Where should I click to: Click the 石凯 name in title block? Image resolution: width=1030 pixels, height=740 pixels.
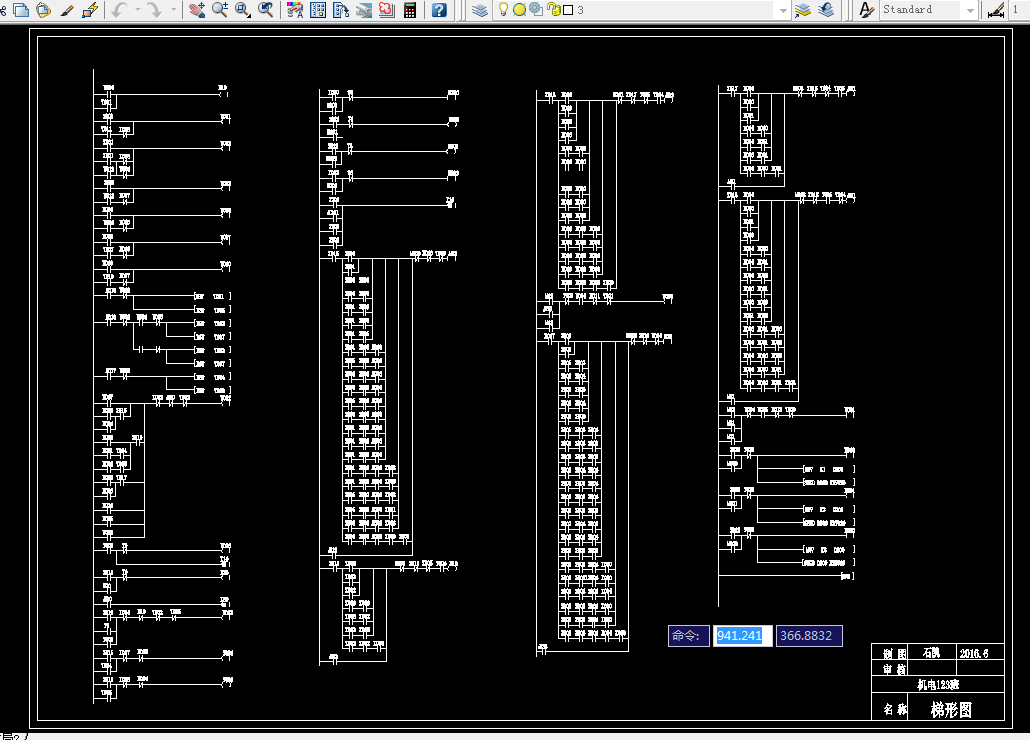pos(931,653)
